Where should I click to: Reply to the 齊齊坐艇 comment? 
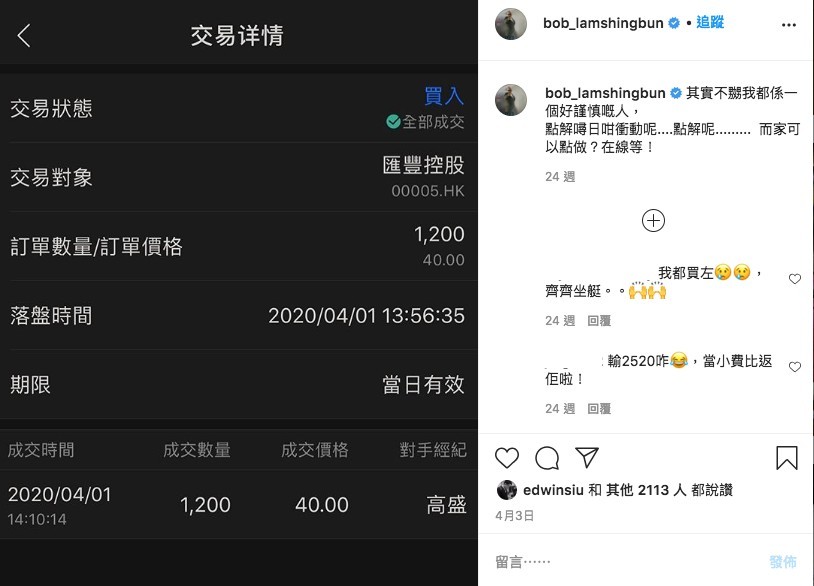pos(599,321)
